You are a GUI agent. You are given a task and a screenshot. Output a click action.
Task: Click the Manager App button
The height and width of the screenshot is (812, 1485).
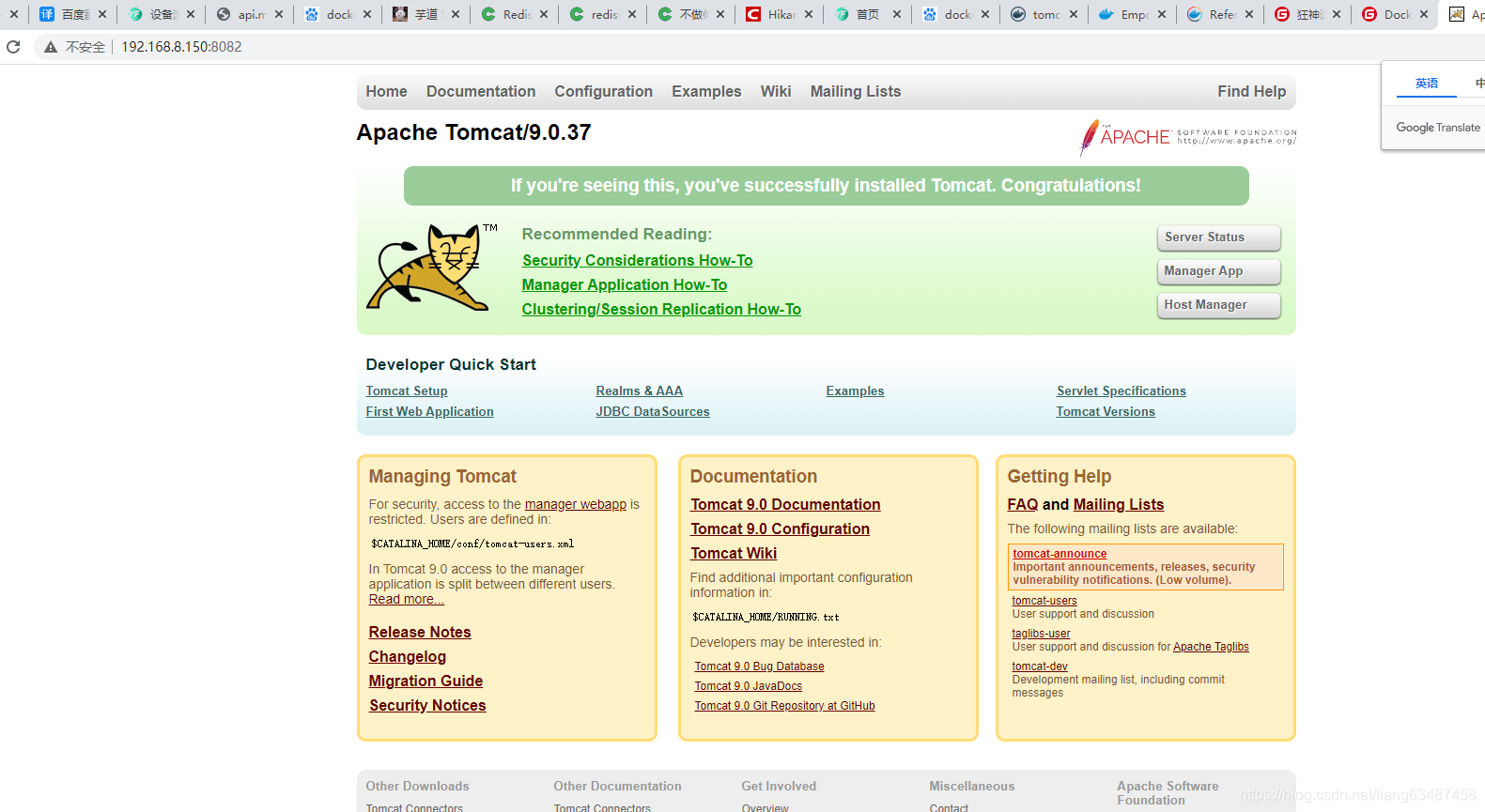[1218, 271]
